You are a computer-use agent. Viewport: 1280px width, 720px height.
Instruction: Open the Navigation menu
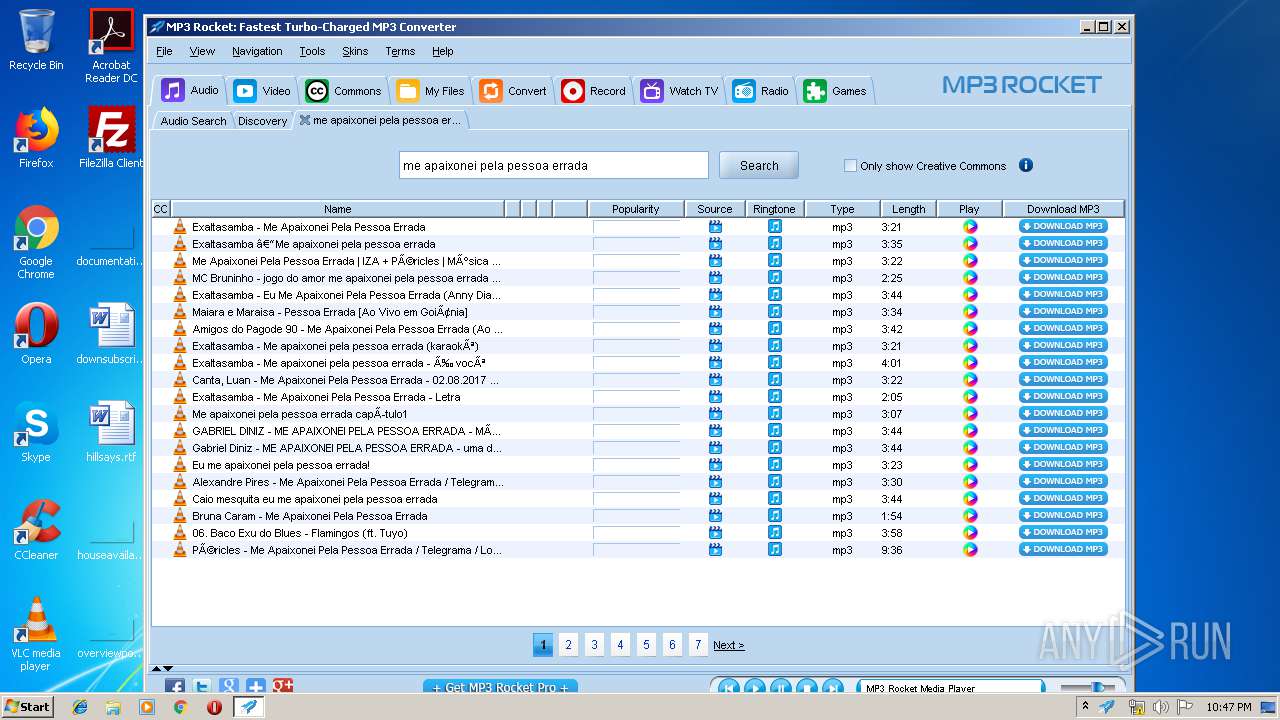(x=257, y=51)
